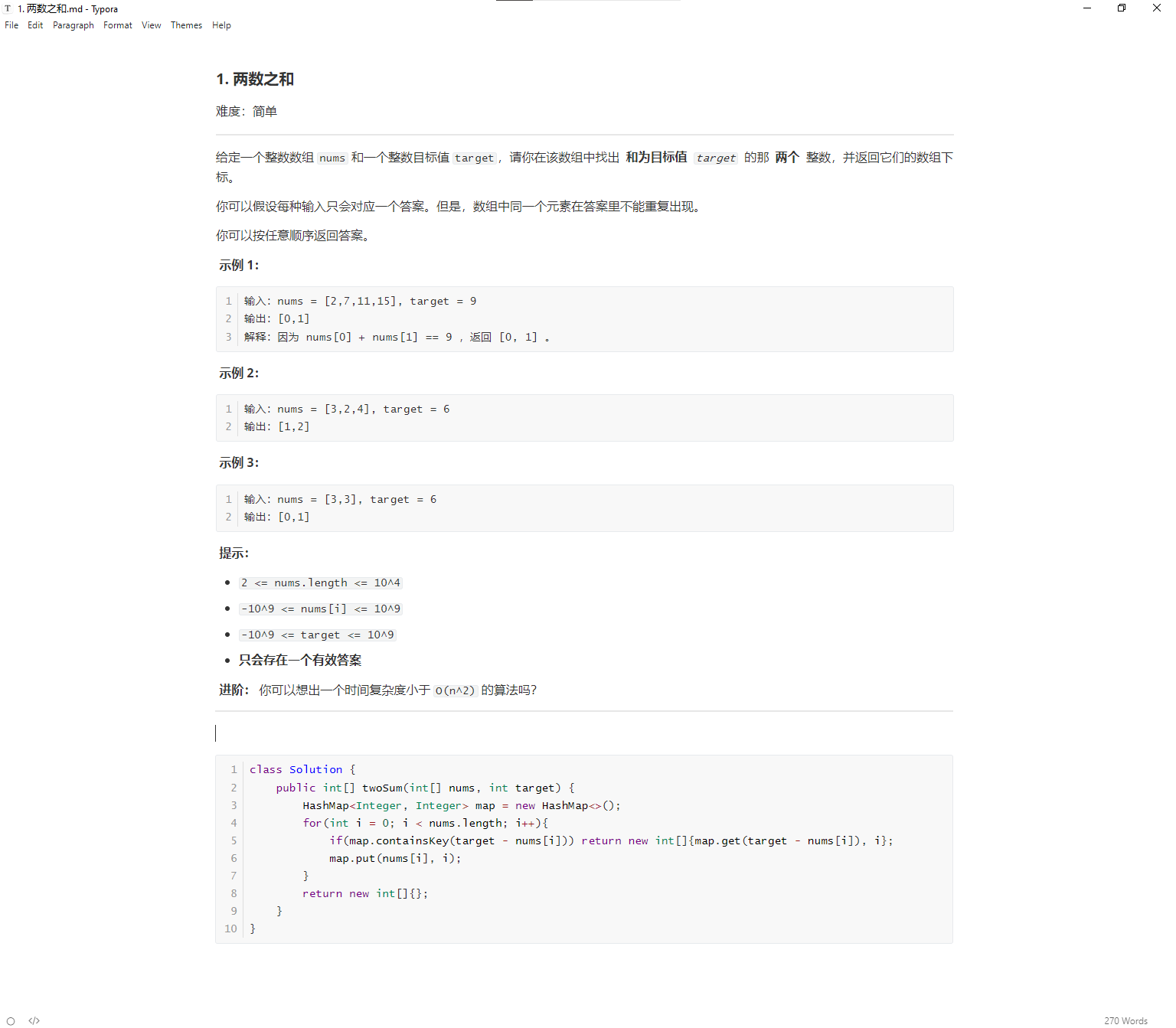Screen dimensions: 1176x1028
Task: Show word count details at 270 Words
Action: pos(1125,1020)
